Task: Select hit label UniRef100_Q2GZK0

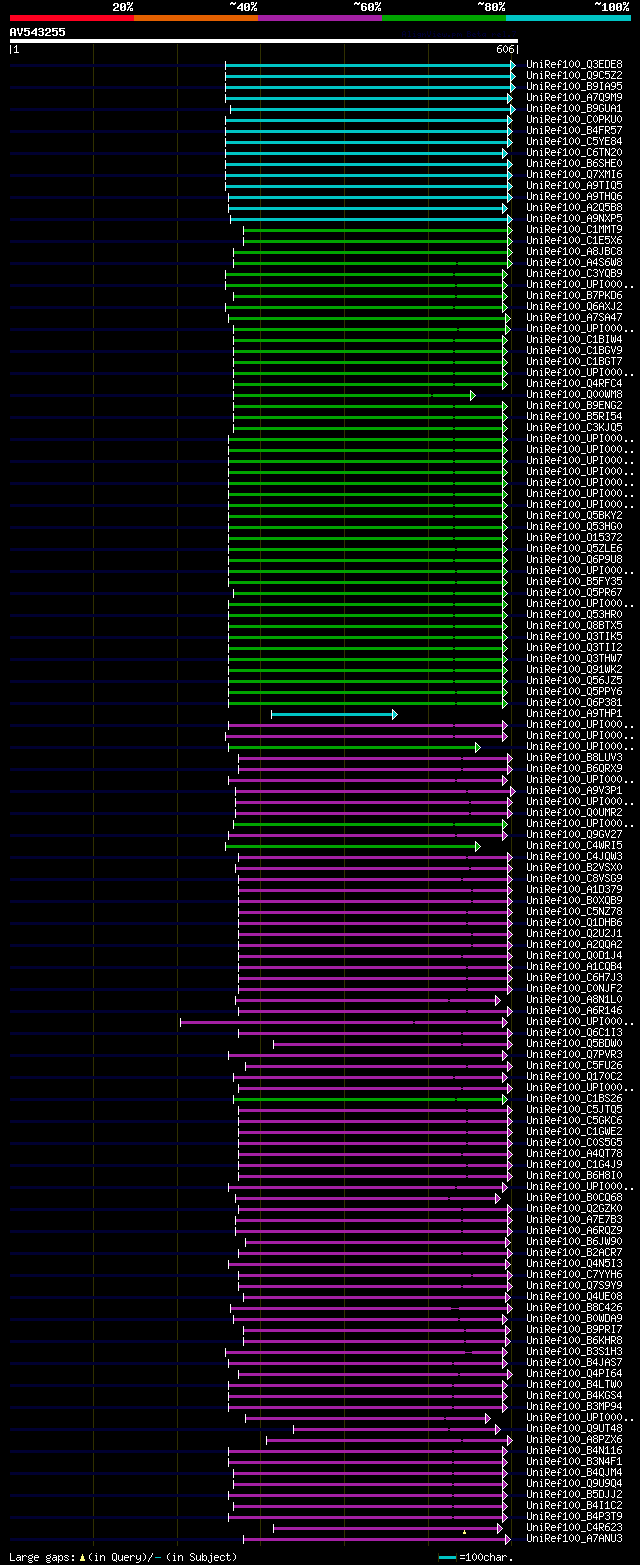Action: (574, 1208)
